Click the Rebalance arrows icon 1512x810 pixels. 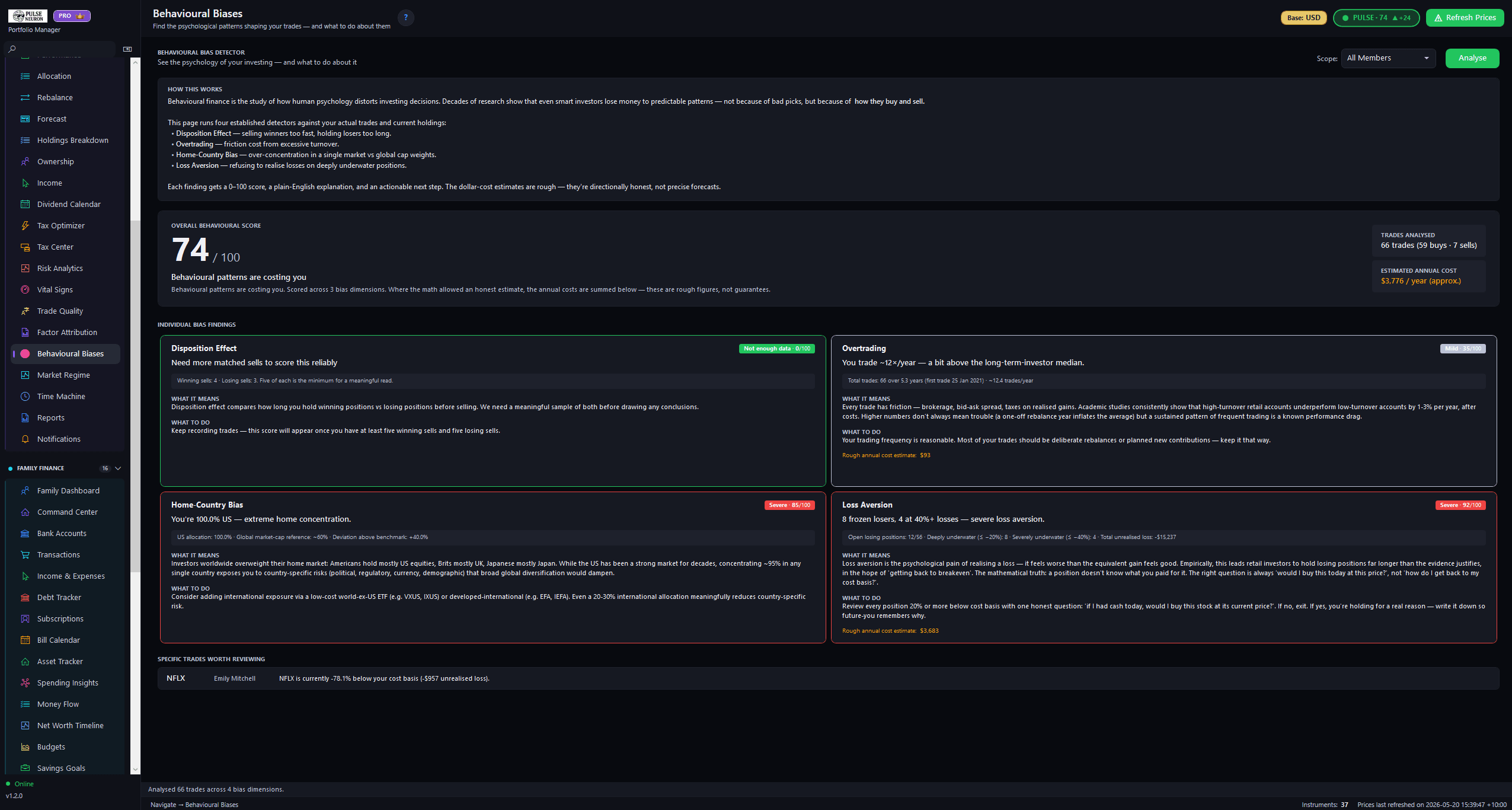pos(25,97)
